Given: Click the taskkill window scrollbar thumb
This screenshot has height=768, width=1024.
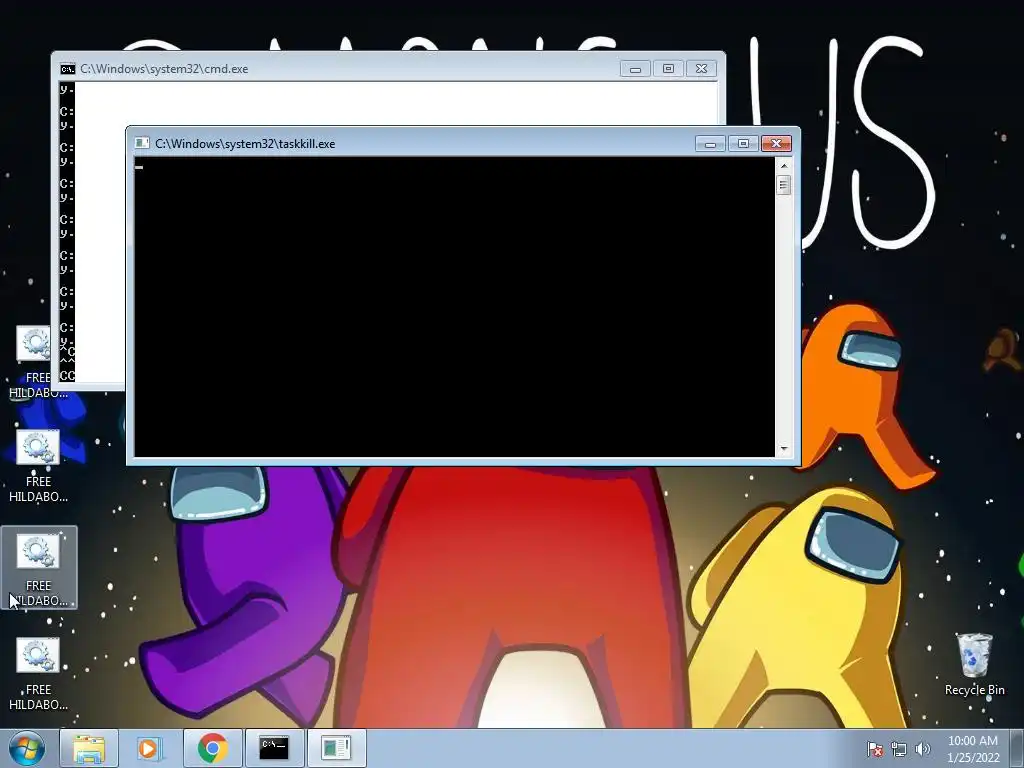Looking at the screenshot, I should (x=784, y=185).
